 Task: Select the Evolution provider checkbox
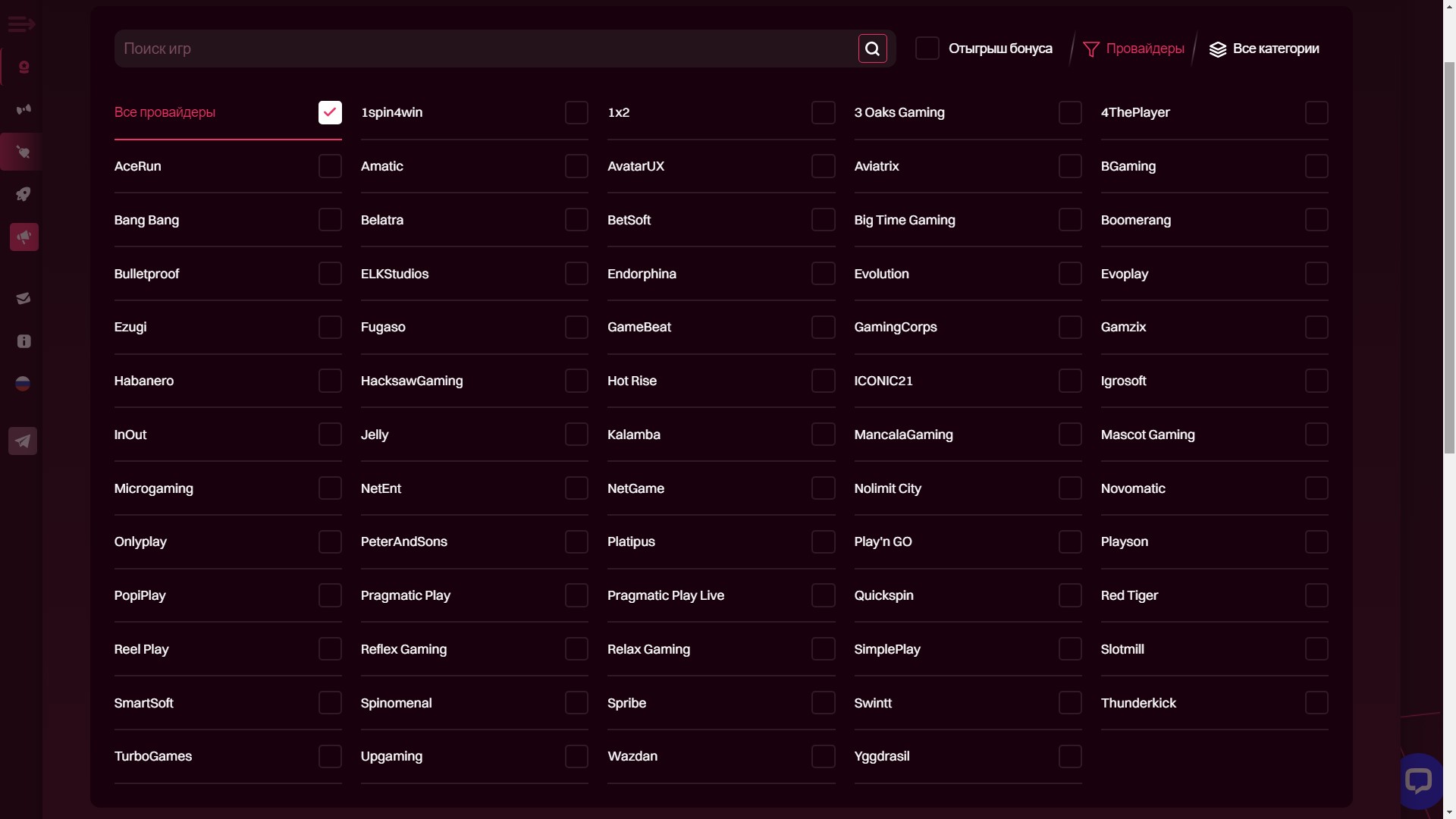tap(1069, 274)
